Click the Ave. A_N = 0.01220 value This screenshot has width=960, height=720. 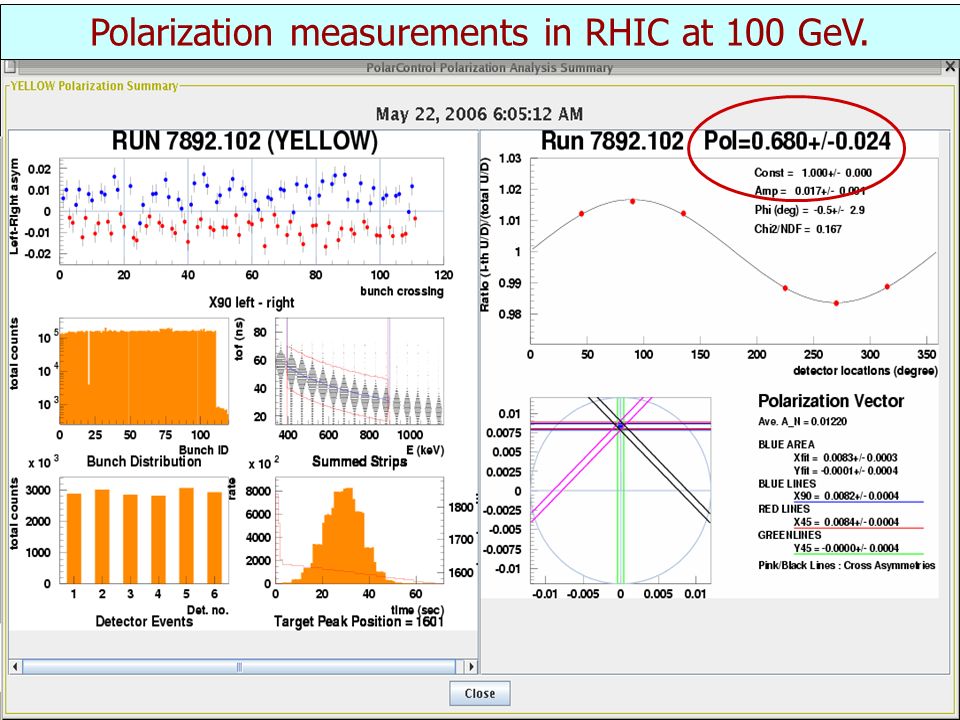pos(803,422)
